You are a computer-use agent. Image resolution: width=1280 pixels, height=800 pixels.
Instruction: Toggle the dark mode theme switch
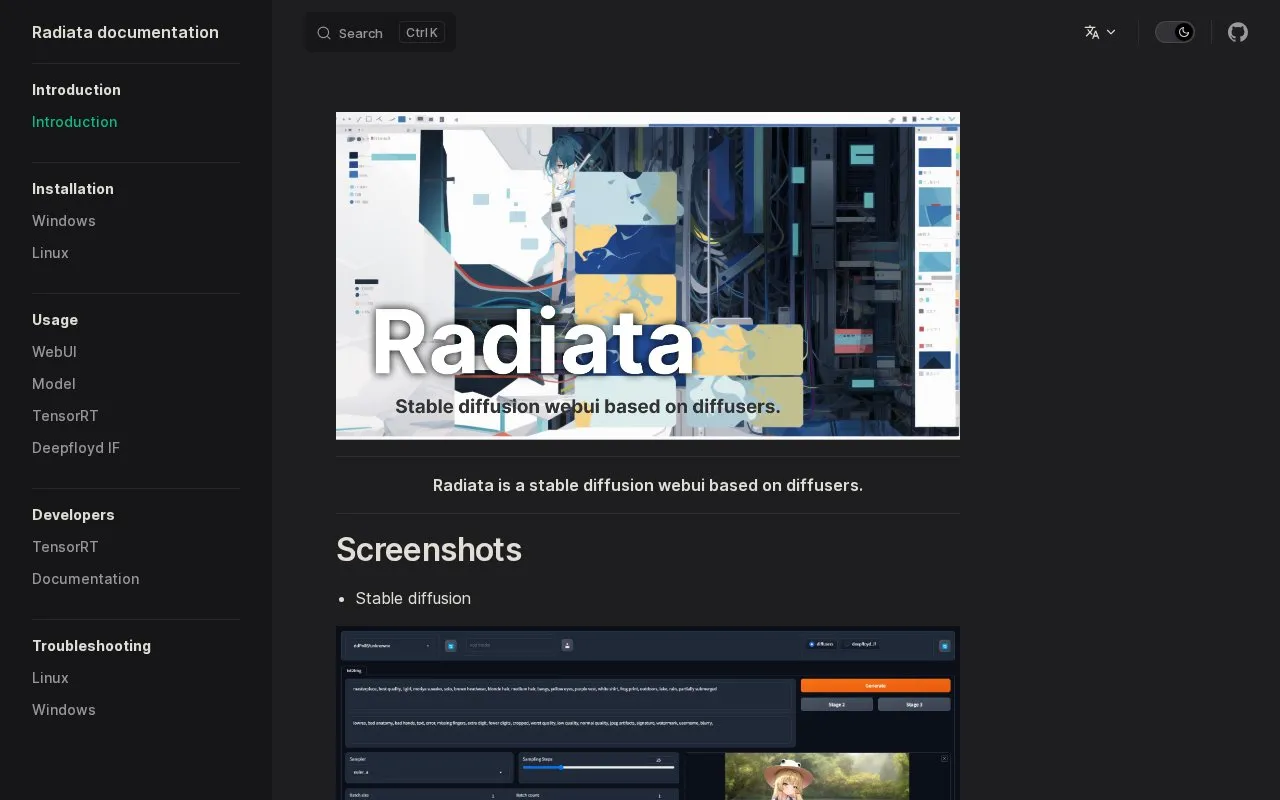[1175, 32]
